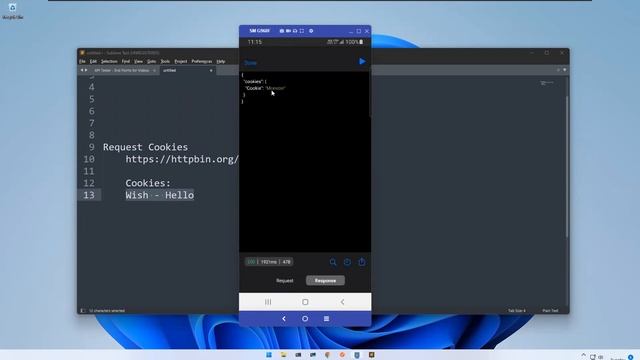Tap the Android recent apps icon
Screen dimensions: 640x360
coord(268,302)
